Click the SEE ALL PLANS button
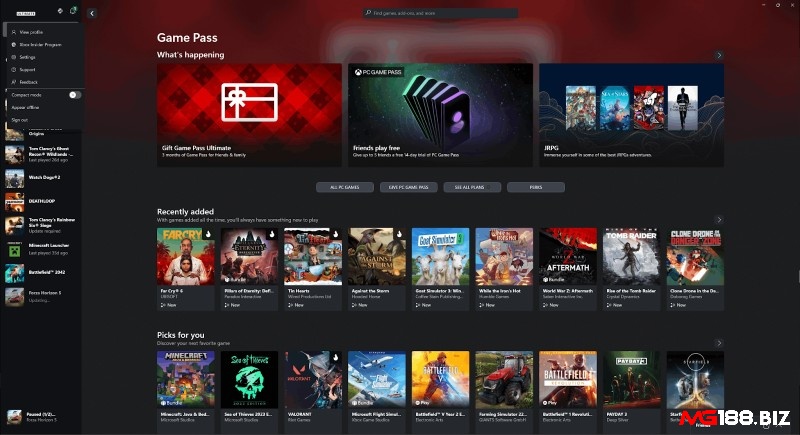This screenshot has width=800, height=435. pyautogui.click(x=472, y=187)
